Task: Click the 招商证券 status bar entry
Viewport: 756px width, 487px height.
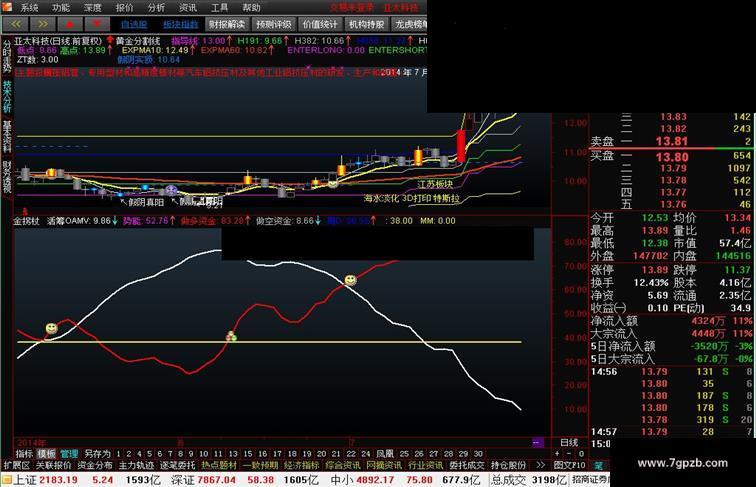Action: coord(590,479)
